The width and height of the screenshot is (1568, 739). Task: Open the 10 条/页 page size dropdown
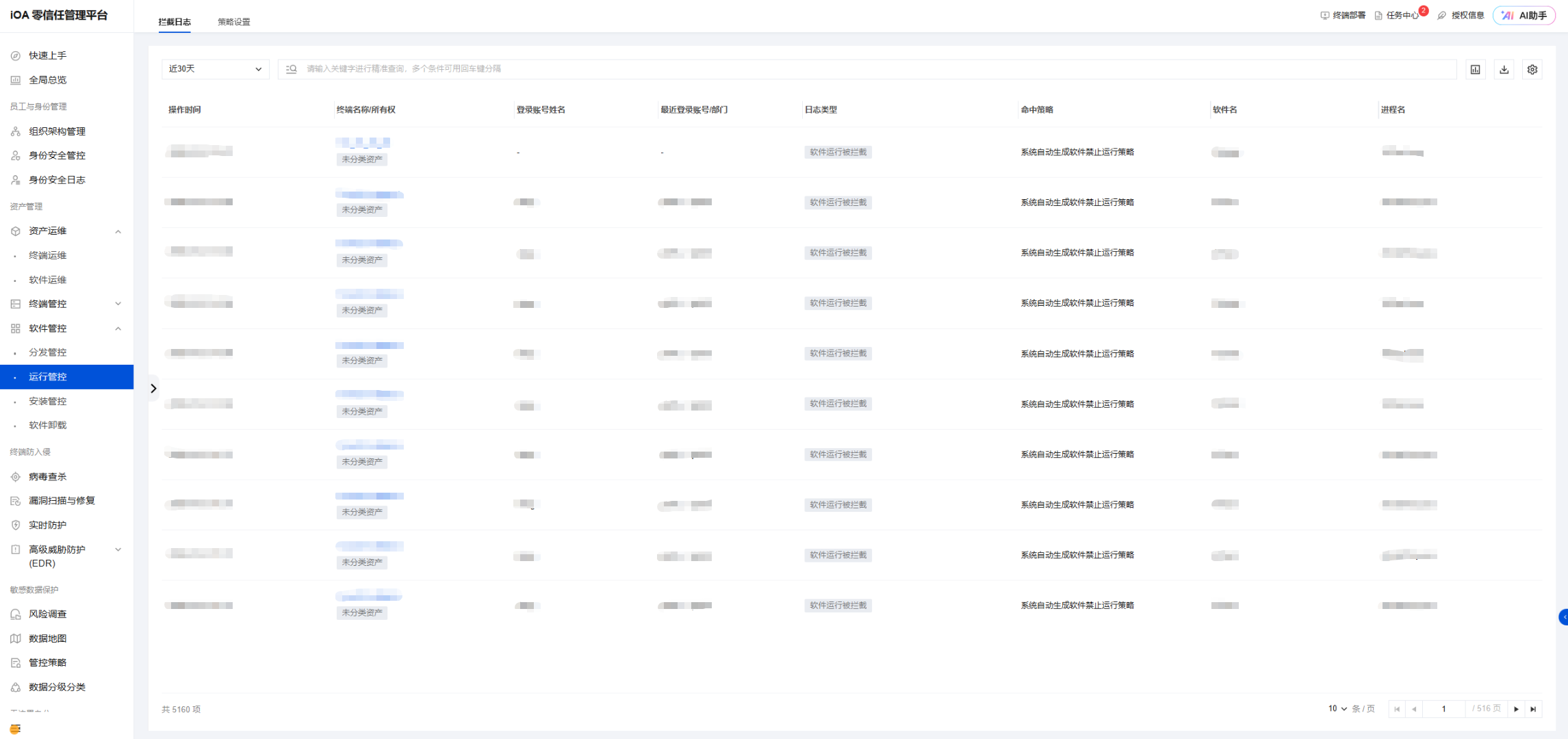pyautogui.click(x=1337, y=709)
